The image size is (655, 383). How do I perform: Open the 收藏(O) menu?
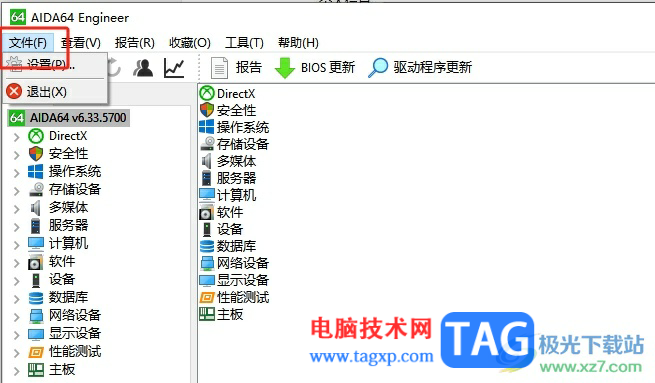pos(190,43)
